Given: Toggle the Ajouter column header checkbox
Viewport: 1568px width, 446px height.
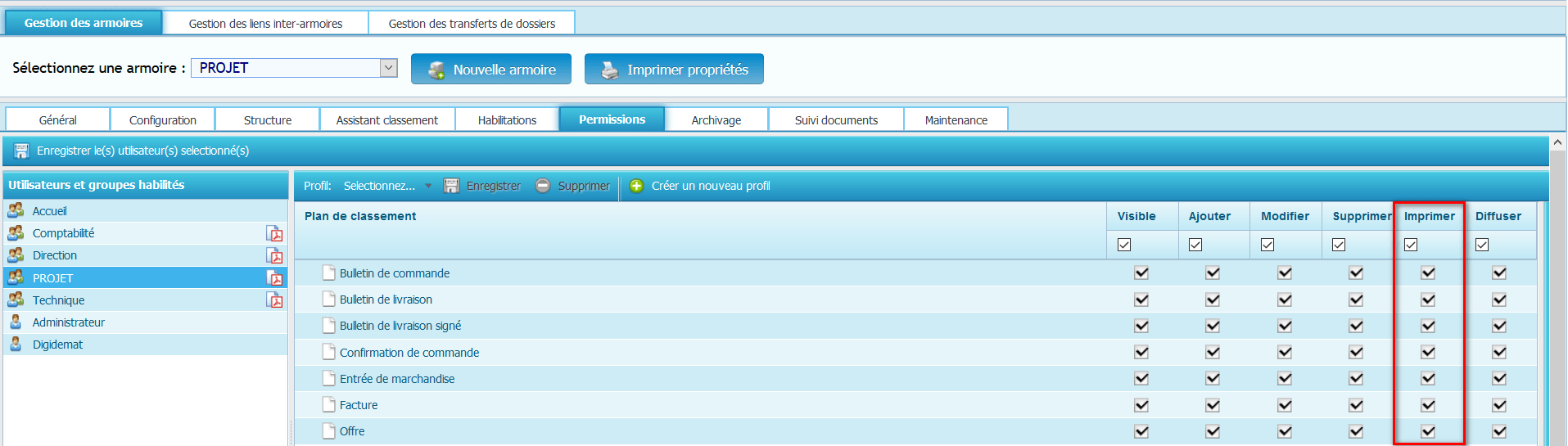Looking at the screenshot, I should [x=1195, y=245].
